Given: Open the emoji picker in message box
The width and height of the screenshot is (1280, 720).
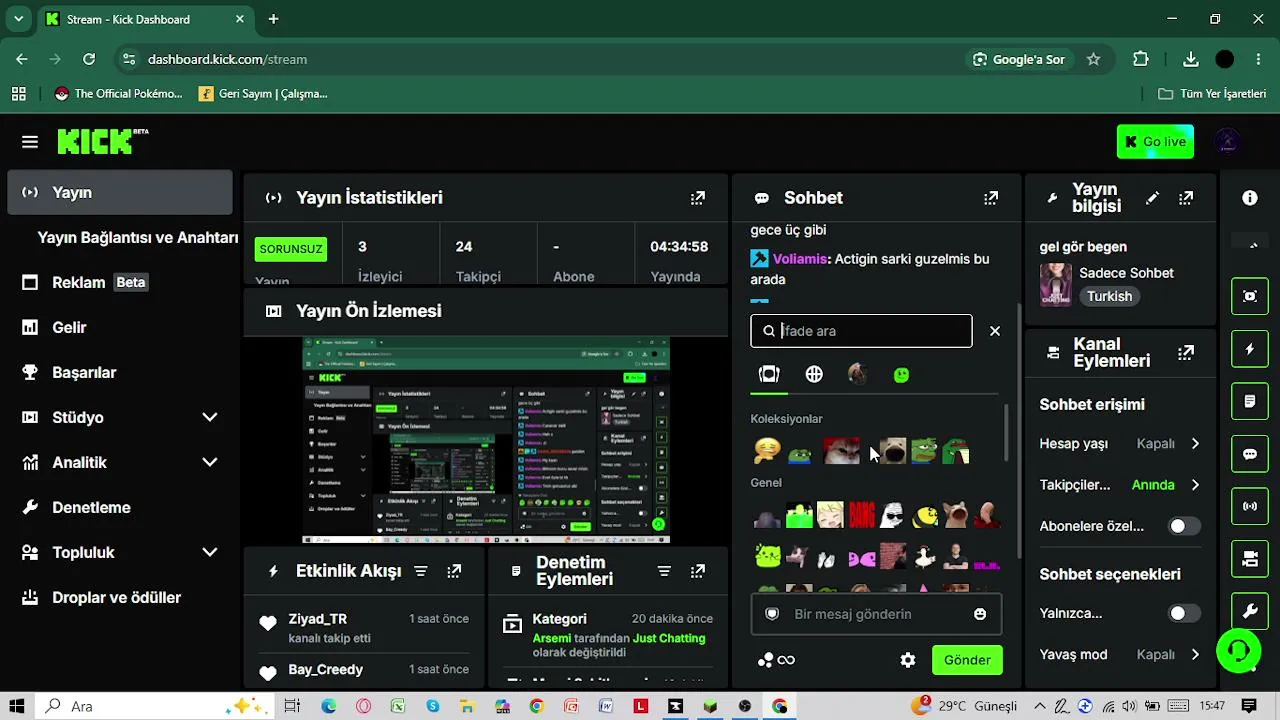Looking at the screenshot, I should (980, 614).
